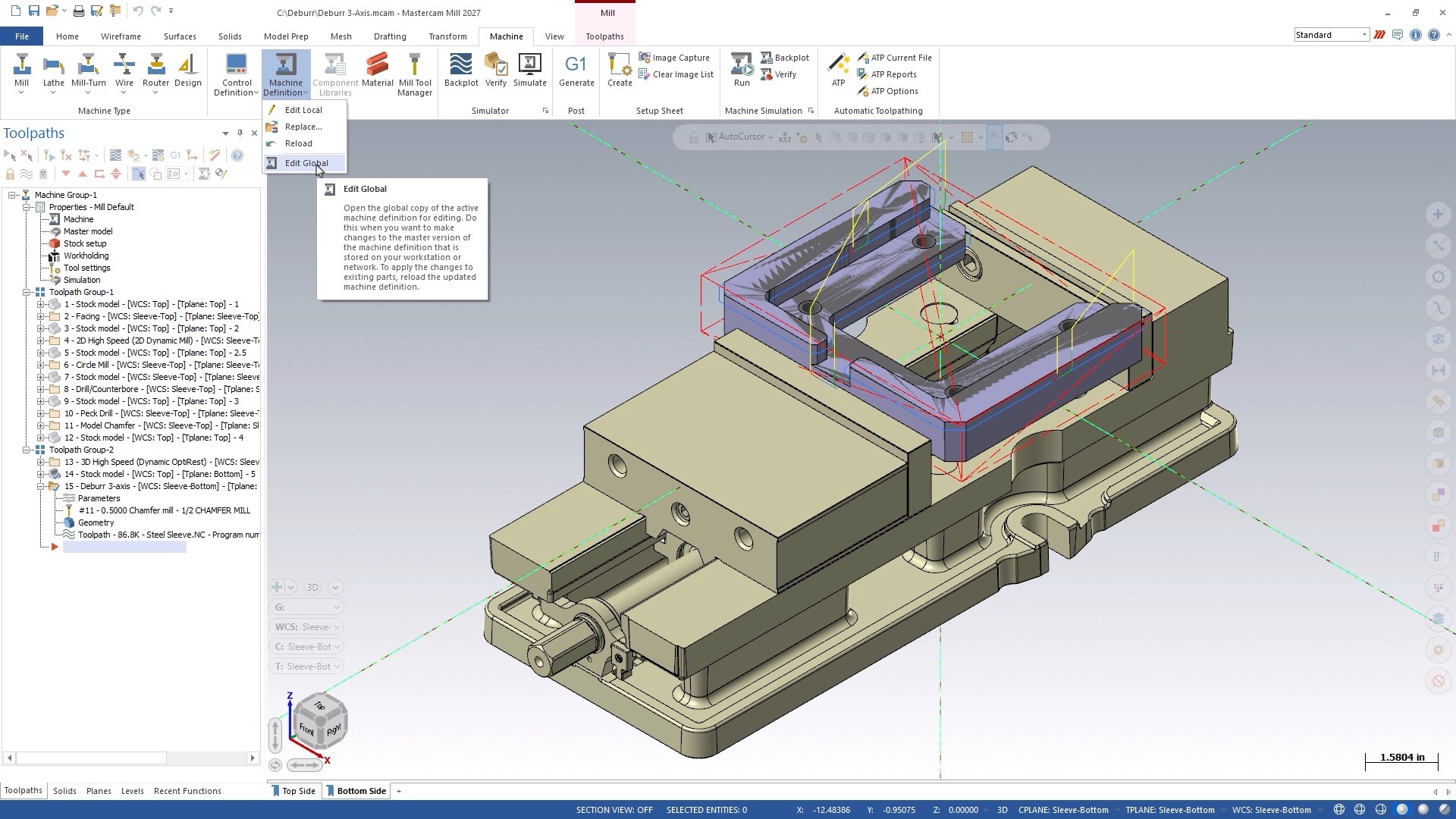Expand operation 10 - Peck Drill node

point(40,413)
